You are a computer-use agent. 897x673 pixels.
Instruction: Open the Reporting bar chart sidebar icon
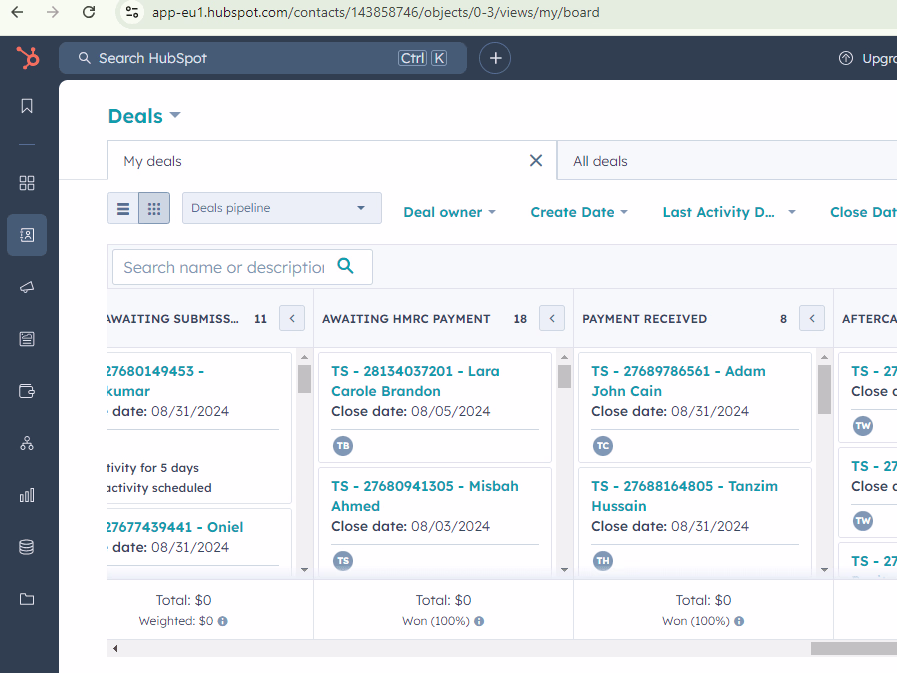tap(27, 495)
